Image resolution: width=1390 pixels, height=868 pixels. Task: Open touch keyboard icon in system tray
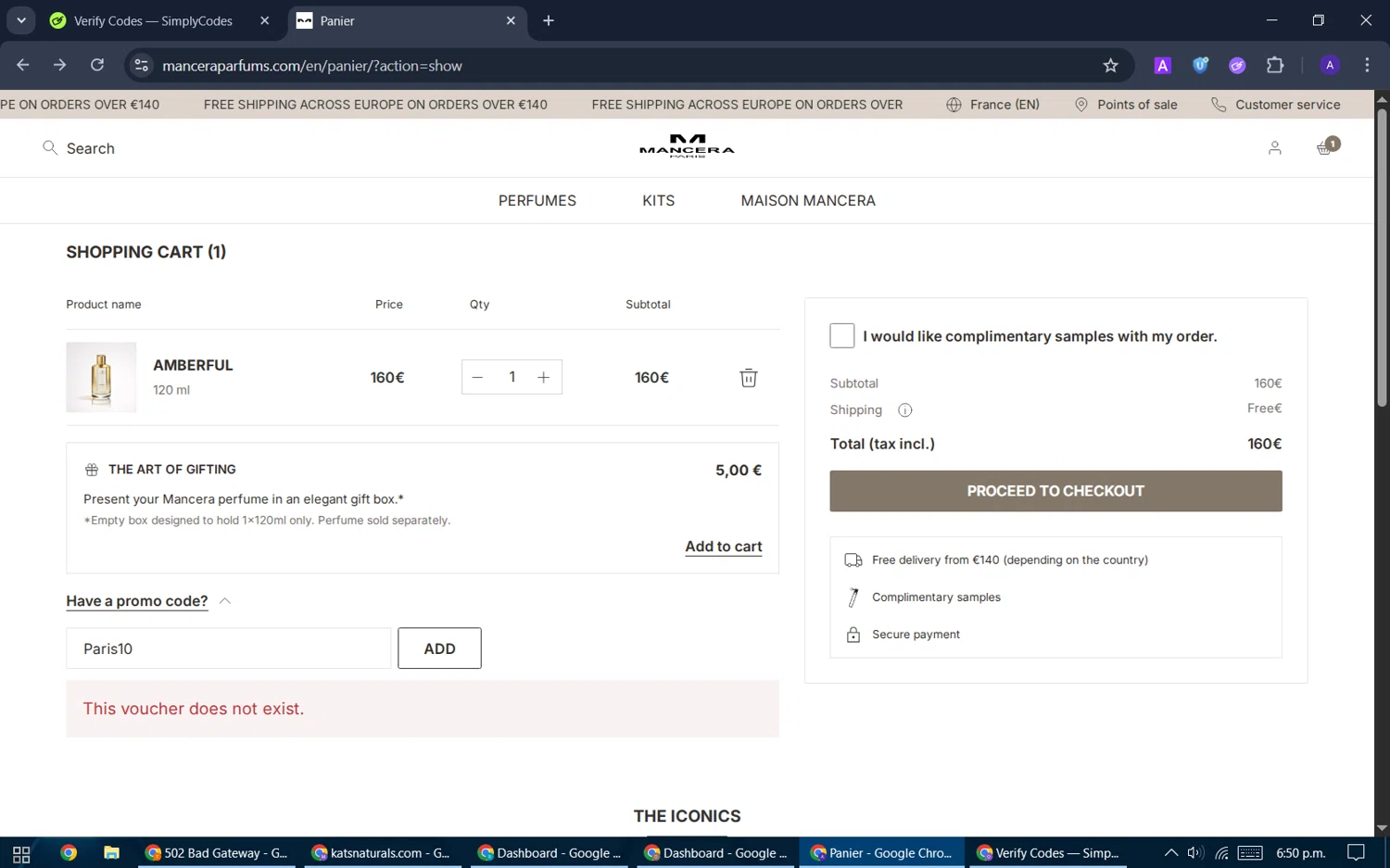pos(1250,853)
